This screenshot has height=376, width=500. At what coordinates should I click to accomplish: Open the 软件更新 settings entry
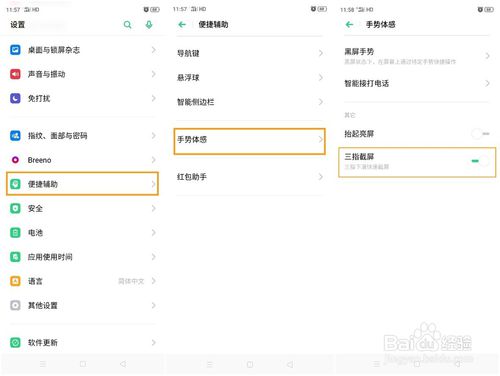point(82,343)
